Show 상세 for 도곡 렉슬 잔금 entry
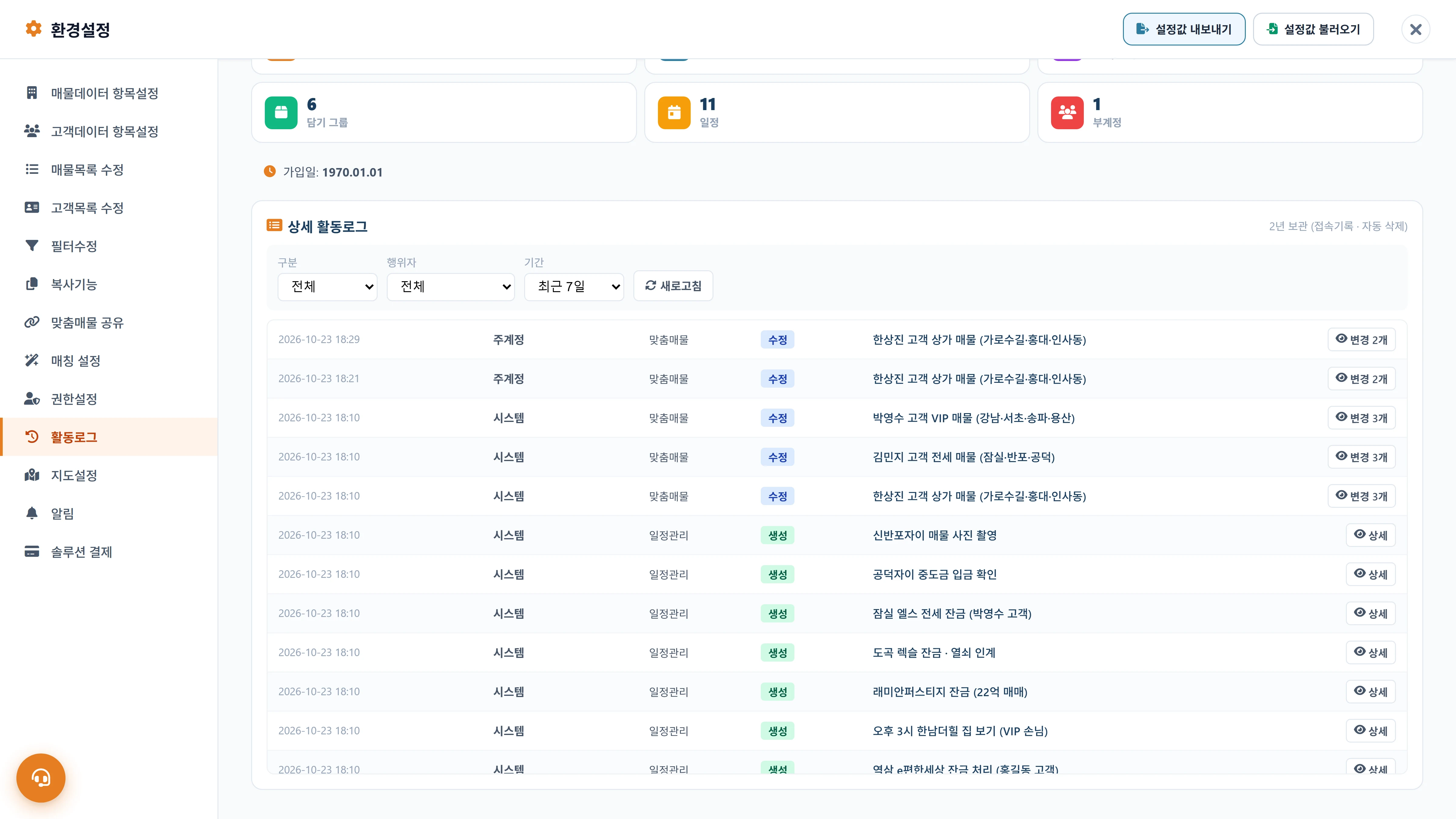The image size is (1456, 819). click(1370, 652)
